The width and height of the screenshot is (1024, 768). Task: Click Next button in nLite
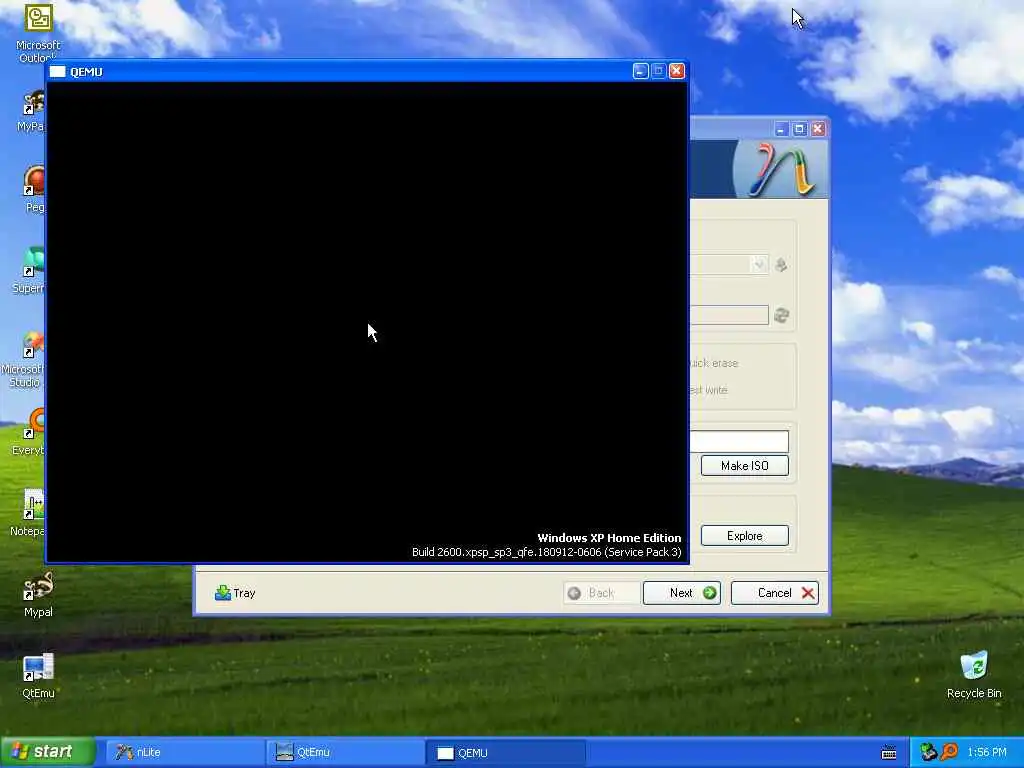click(681, 593)
